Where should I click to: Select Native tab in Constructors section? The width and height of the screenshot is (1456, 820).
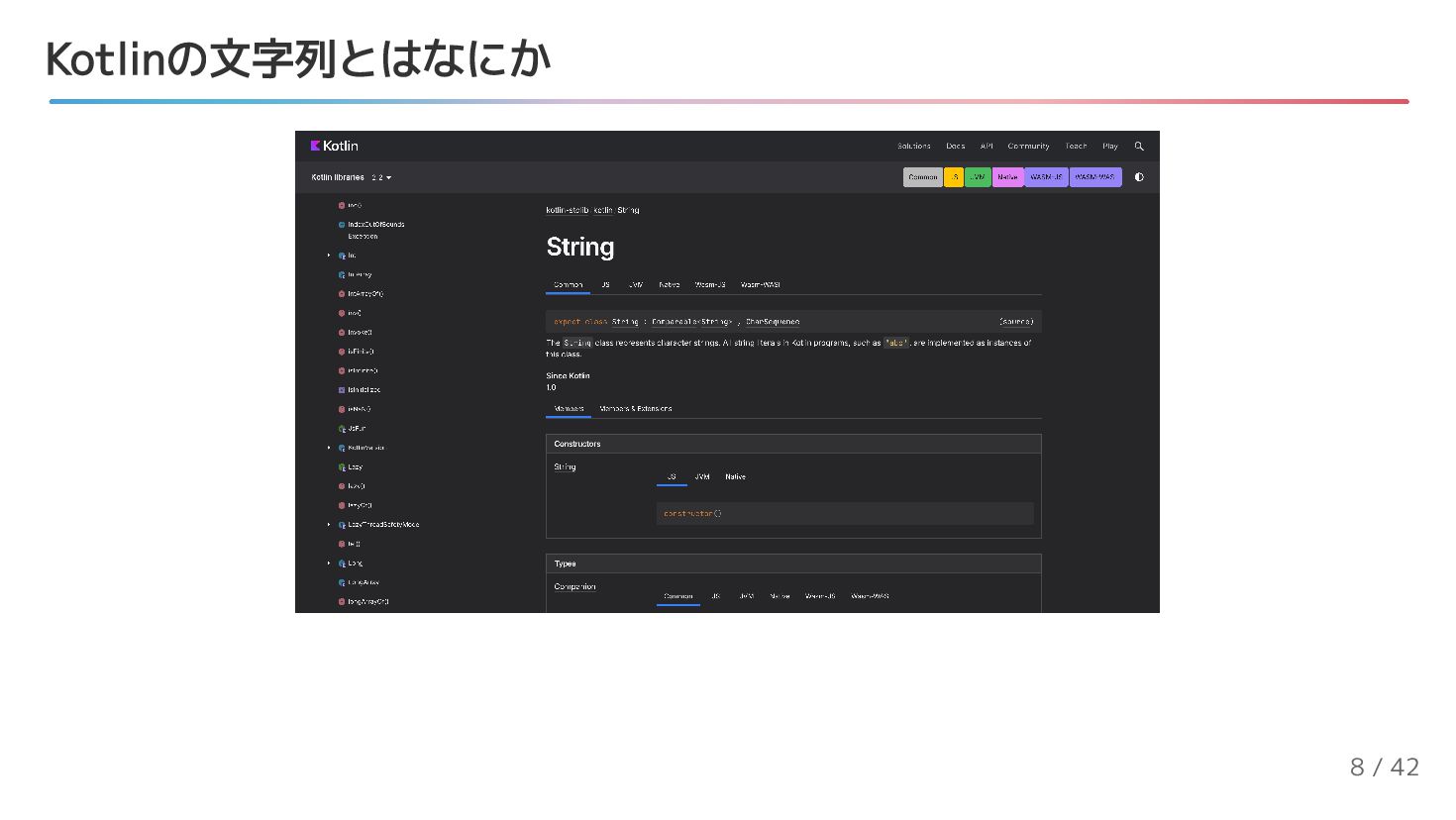[x=735, y=477]
